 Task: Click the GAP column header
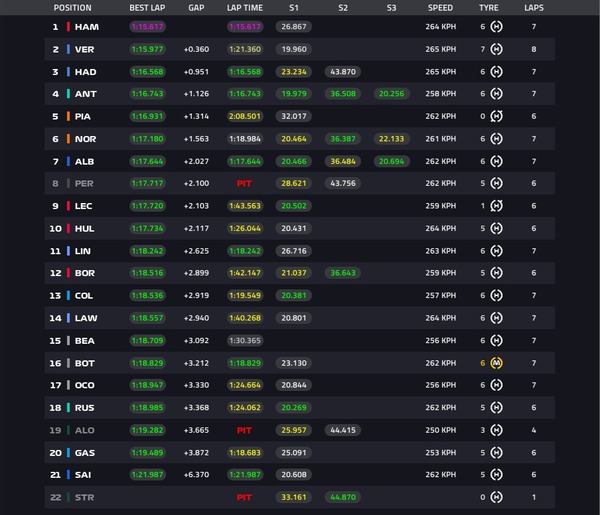pyautogui.click(x=196, y=8)
